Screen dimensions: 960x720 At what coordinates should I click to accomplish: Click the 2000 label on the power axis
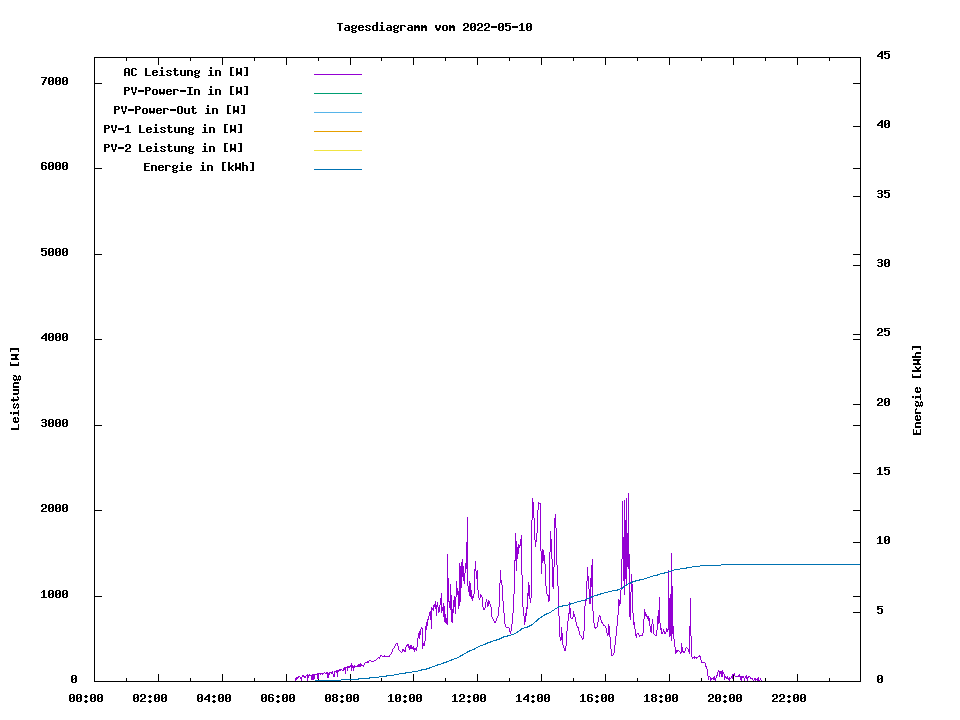[x=54, y=509]
